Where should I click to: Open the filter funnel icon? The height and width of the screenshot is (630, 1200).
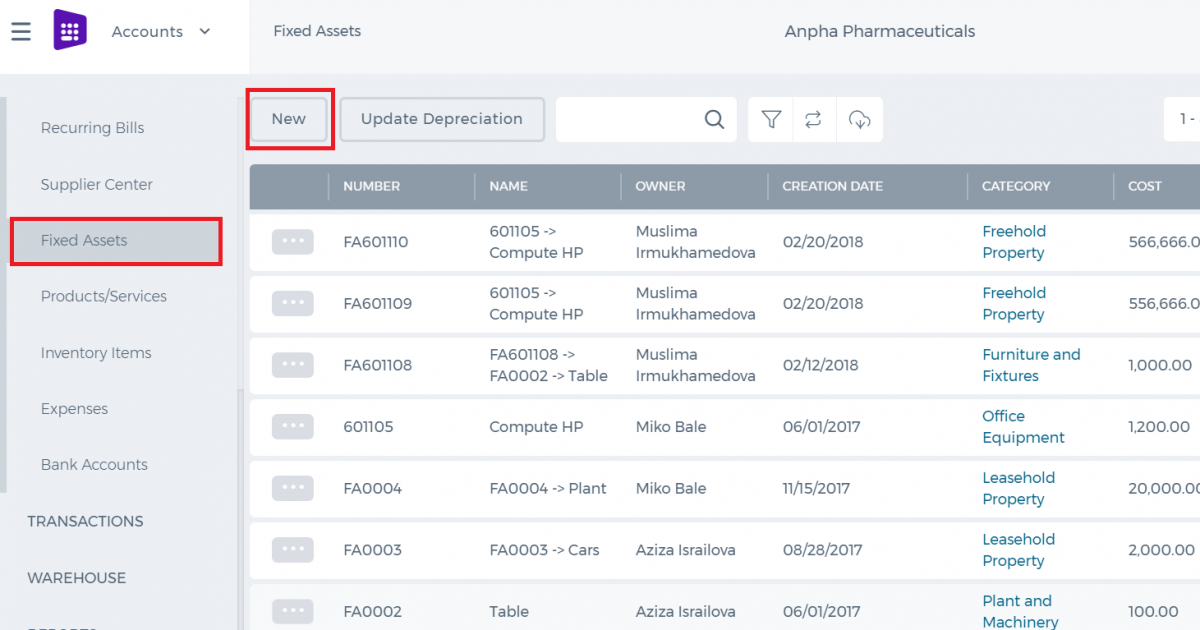click(x=771, y=120)
